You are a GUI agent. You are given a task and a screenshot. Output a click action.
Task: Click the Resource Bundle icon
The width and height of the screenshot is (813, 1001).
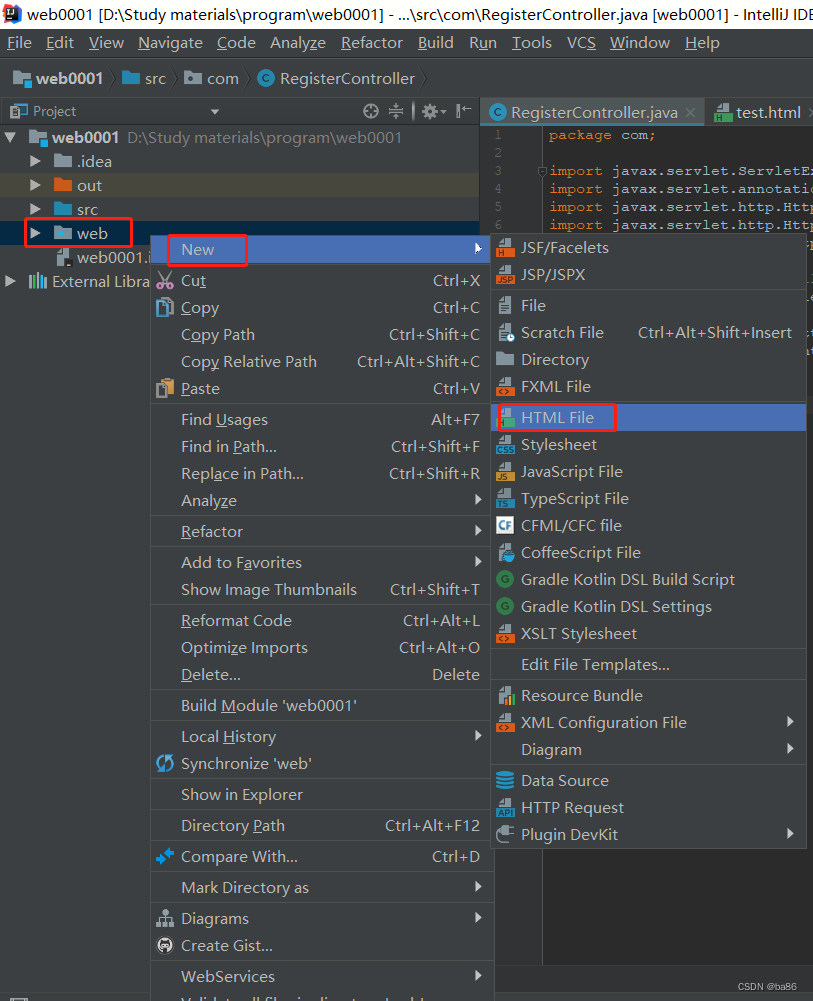click(505, 696)
